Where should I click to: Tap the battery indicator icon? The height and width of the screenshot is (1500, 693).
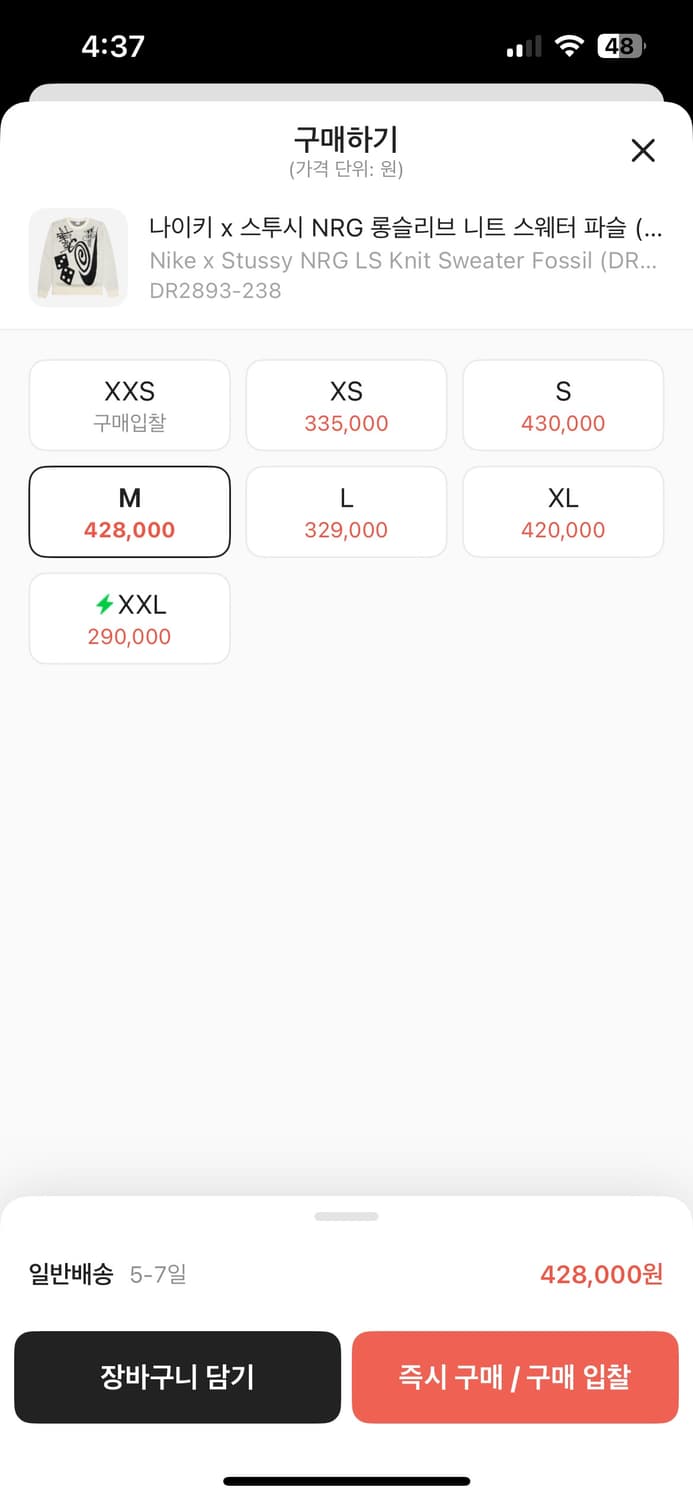click(621, 46)
